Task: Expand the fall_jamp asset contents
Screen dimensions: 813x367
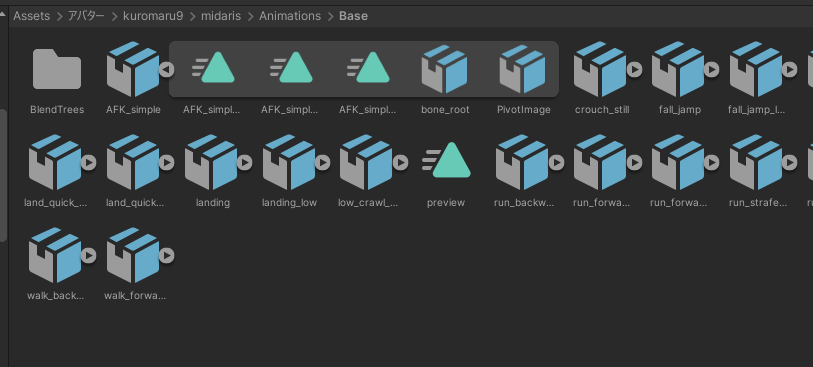Action: click(712, 69)
